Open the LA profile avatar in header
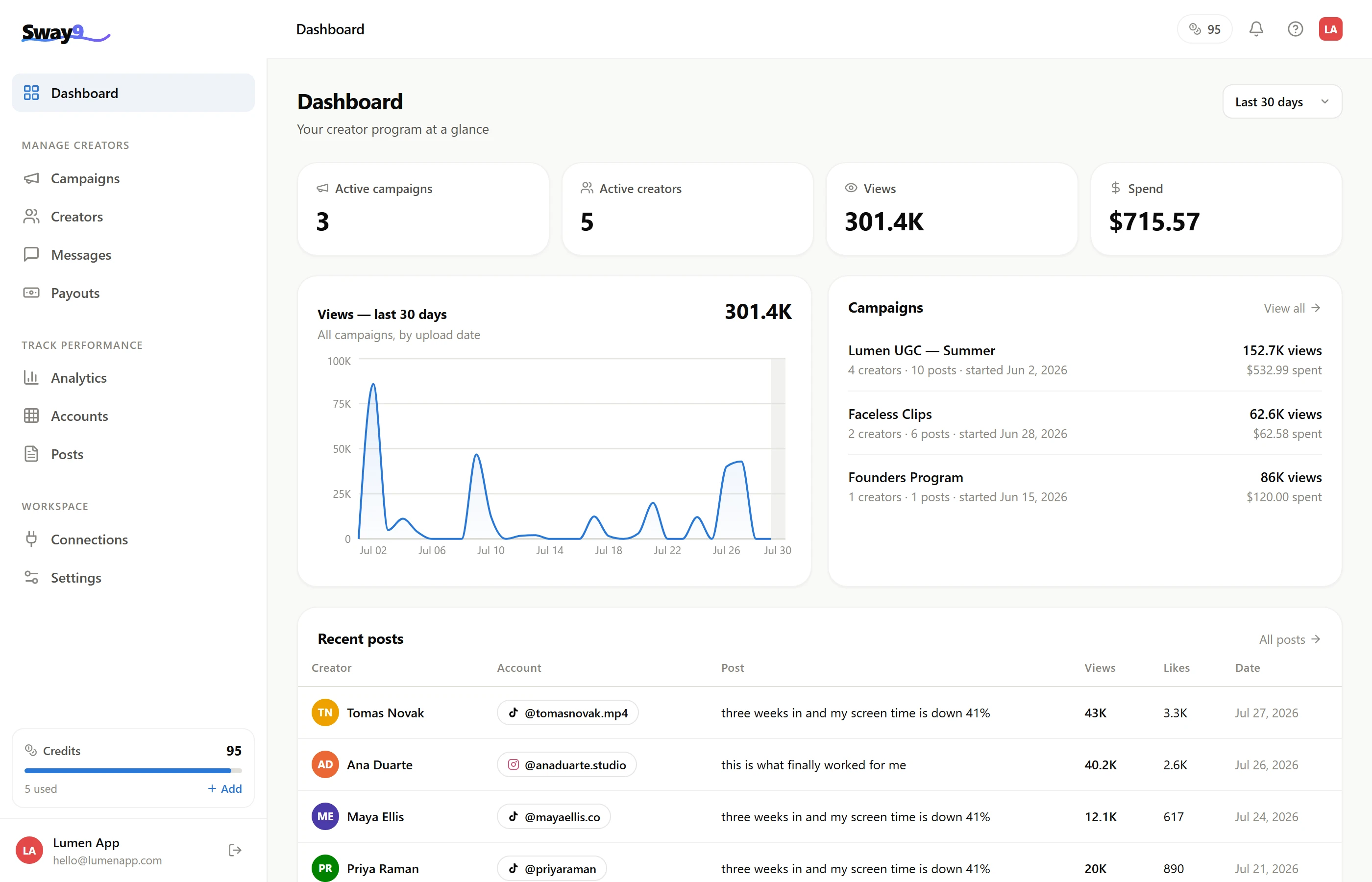This screenshot has width=1372, height=882. click(x=1330, y=29)
